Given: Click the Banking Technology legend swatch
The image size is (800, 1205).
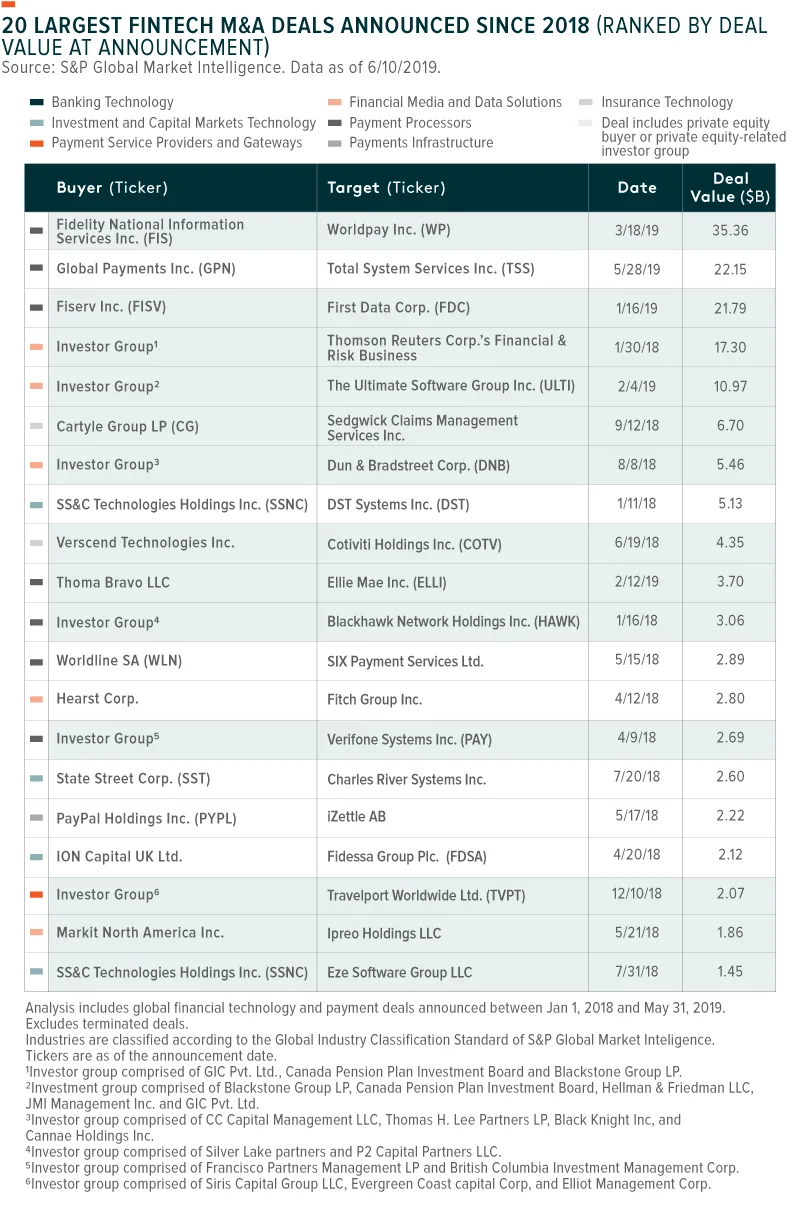Looking at the screenshot, I should (37, 102).
